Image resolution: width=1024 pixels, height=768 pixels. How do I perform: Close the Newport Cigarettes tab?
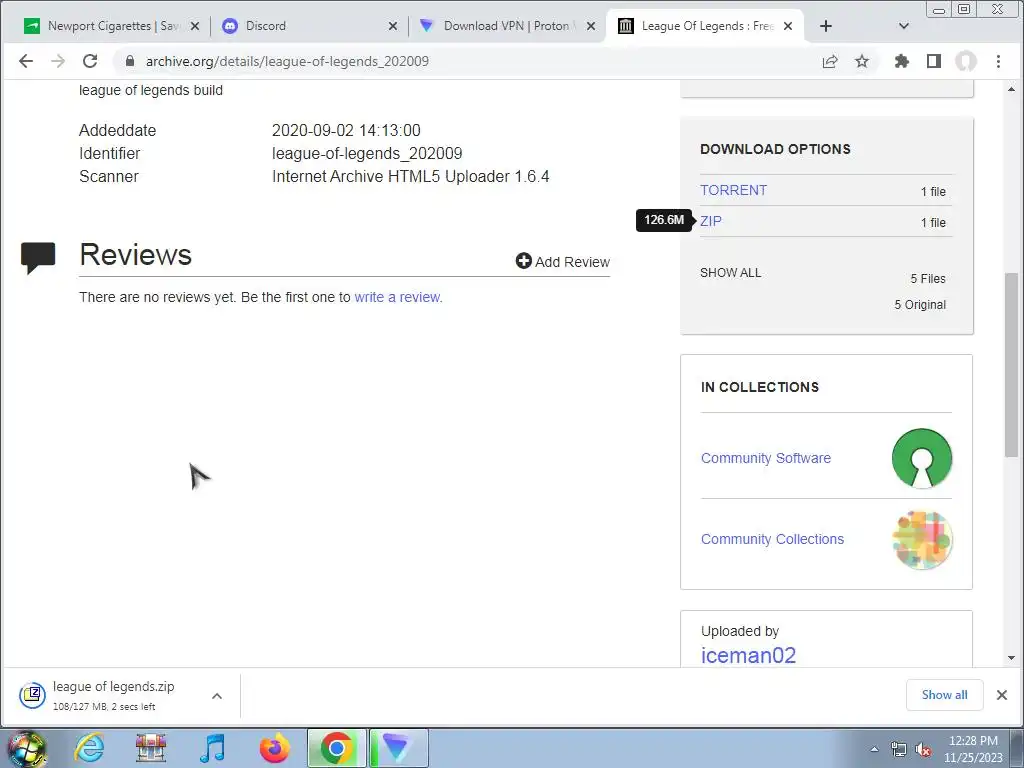pos(195,26)
